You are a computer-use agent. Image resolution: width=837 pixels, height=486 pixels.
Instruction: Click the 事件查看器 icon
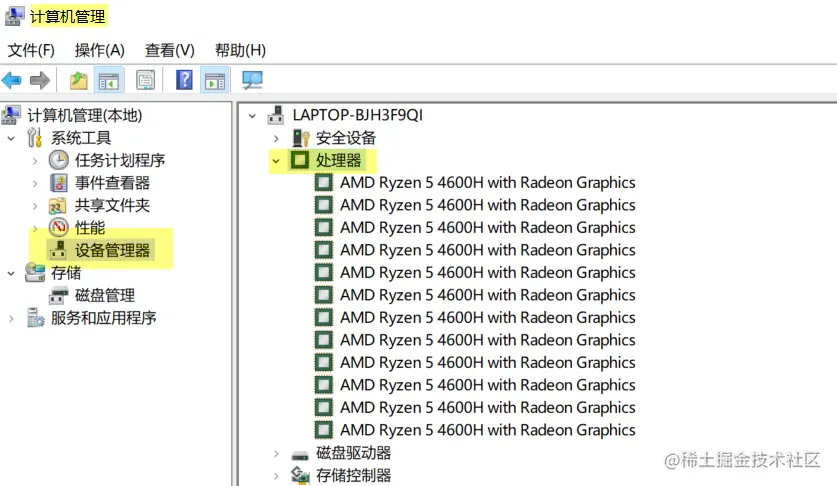tap(59, 183)
